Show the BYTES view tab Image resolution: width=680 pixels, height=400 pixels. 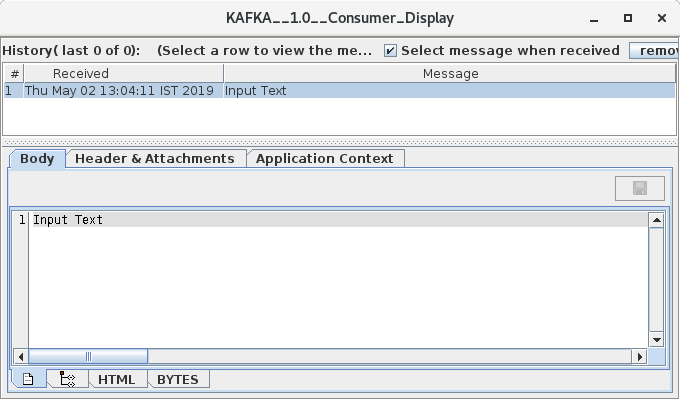point(178,379)
